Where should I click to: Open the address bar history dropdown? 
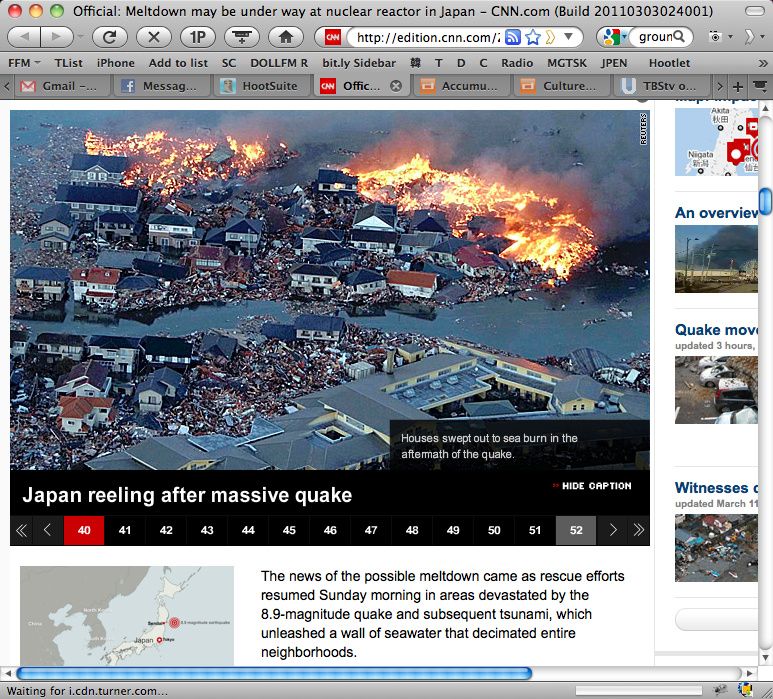pyautogui.click(x=569, y=37)
